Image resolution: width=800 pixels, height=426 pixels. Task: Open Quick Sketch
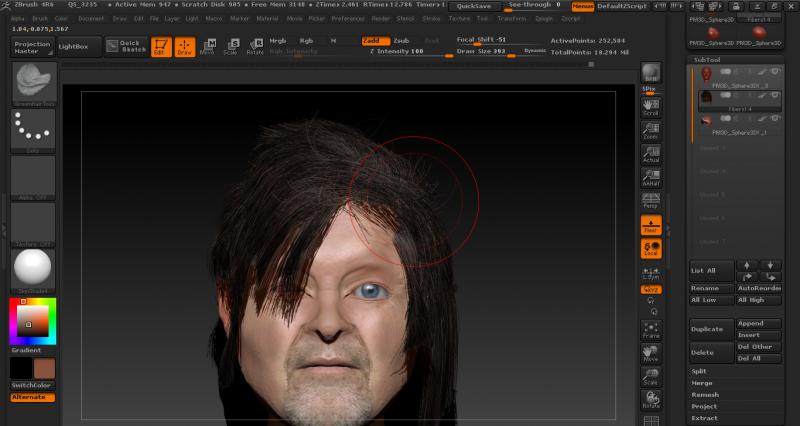125,46
